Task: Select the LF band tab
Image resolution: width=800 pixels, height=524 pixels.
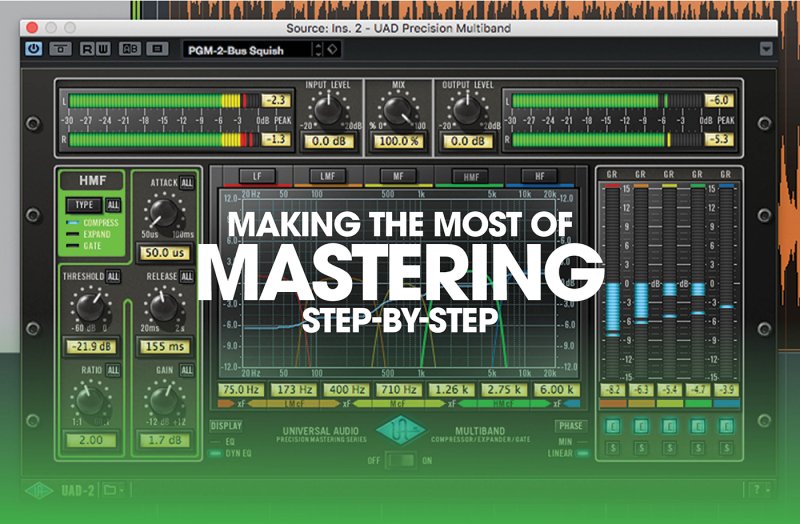Action: [x=258, y=177]
